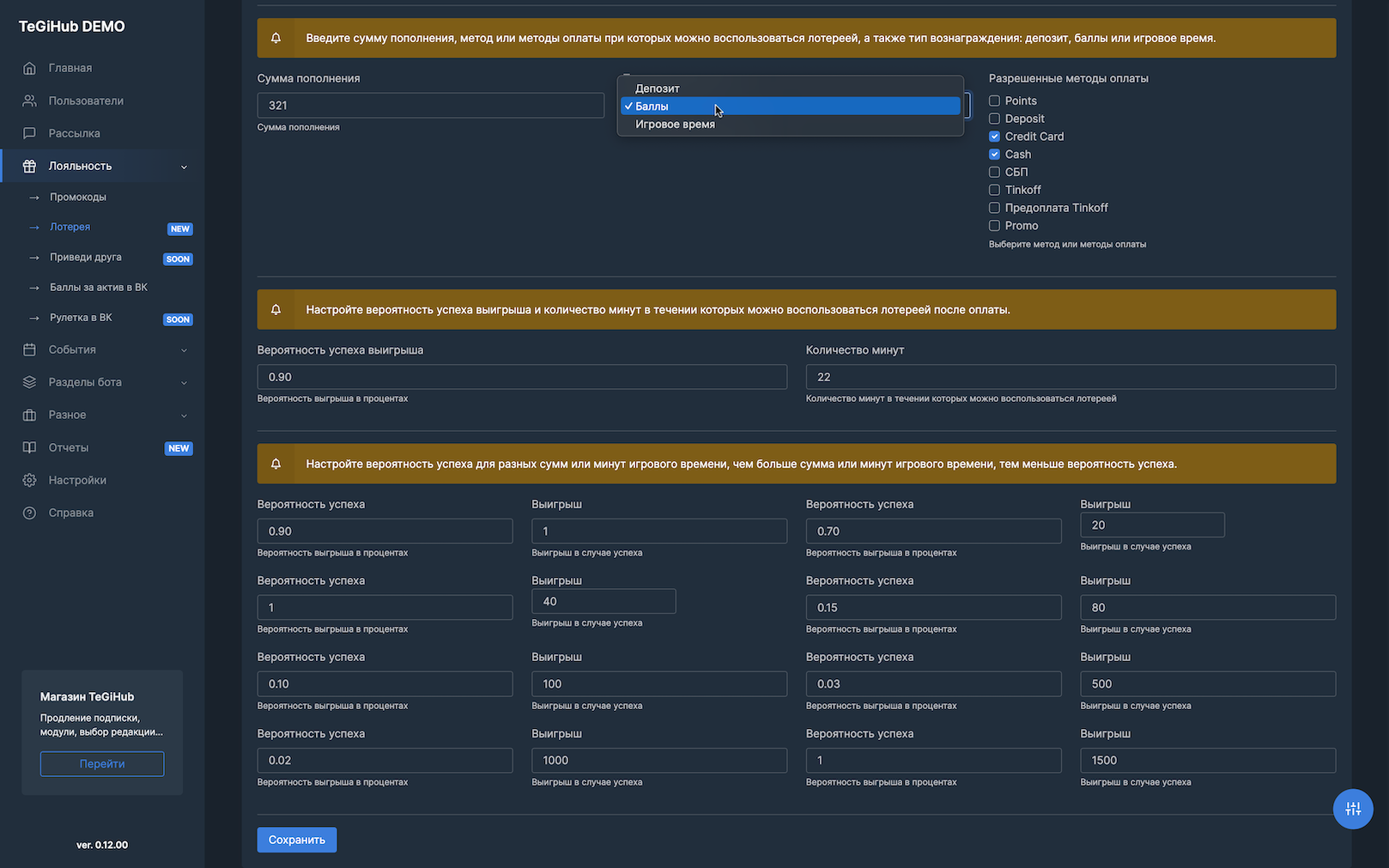Pick Игровое время from the dropdown

pos(790,124)
